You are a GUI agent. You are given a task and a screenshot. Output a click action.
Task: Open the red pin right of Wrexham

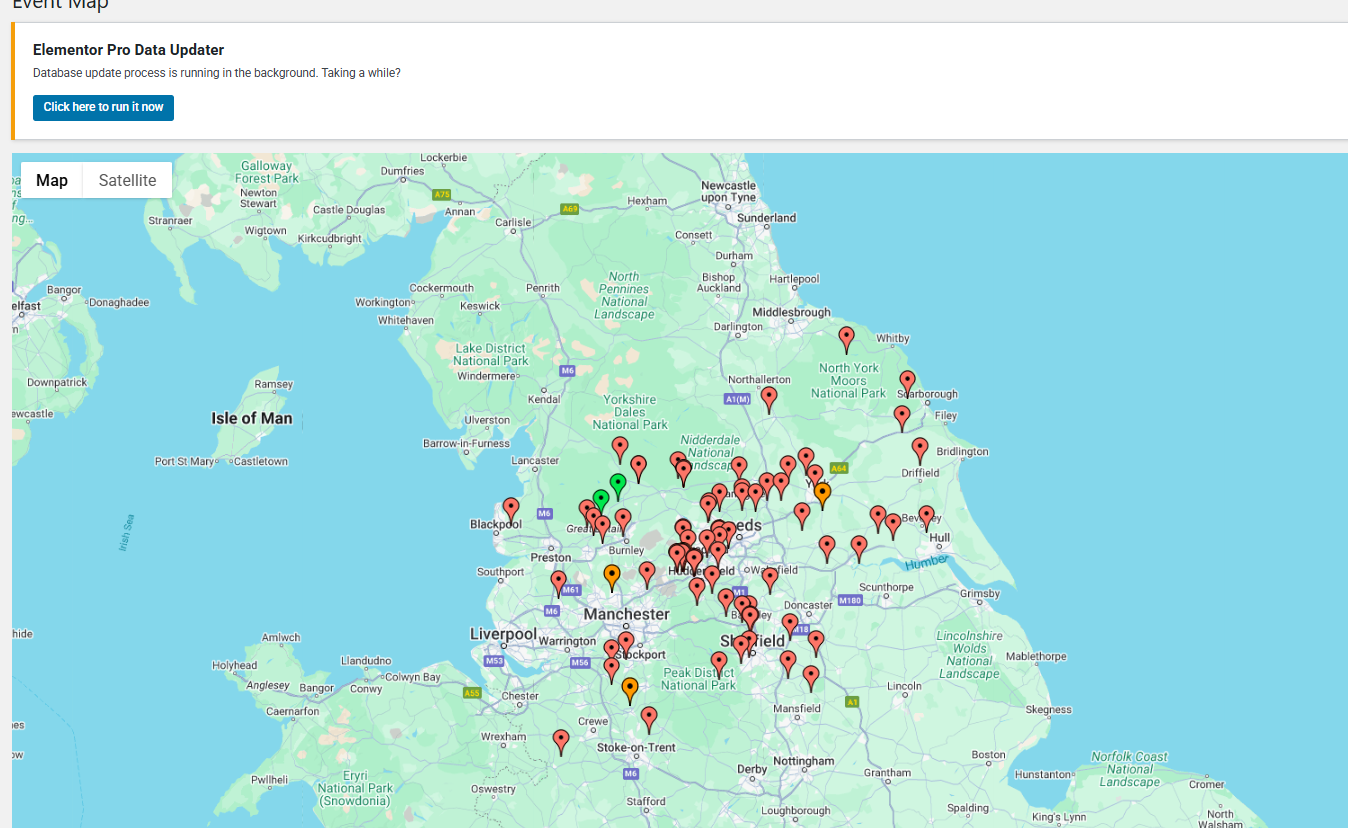click(561, 742)
